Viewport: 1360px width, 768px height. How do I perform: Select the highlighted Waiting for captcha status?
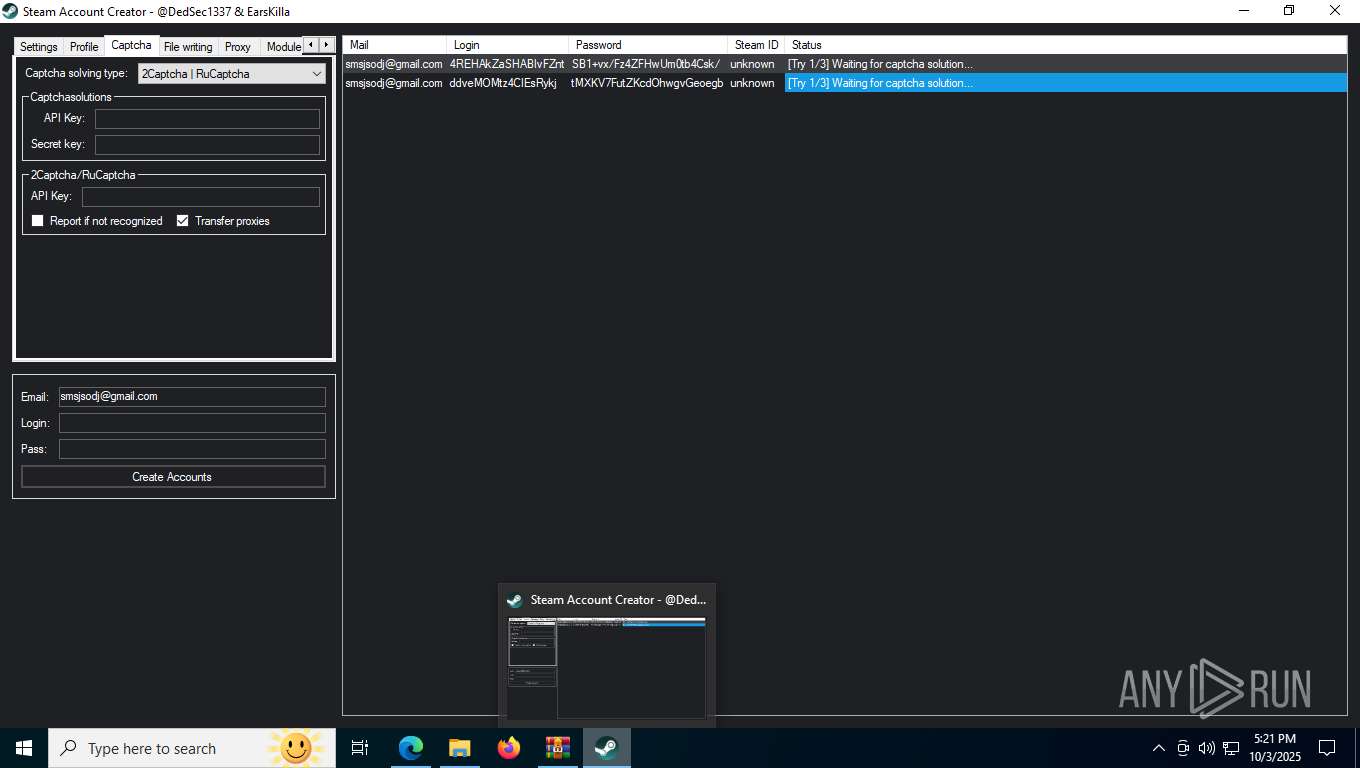(x=1066, y=83)
